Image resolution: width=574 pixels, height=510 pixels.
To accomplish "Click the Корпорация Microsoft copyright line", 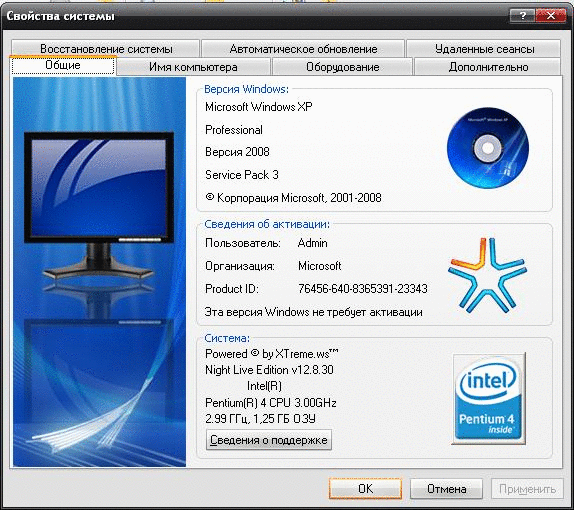I will (293, 198).
